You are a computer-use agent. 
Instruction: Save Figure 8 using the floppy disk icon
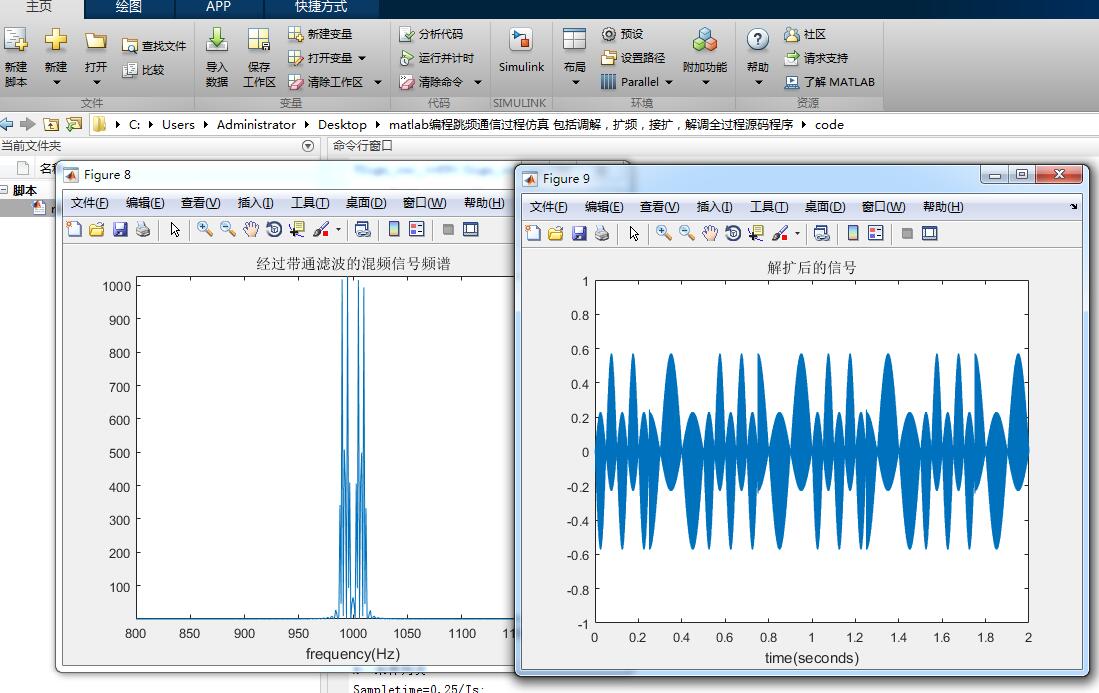tap(120, 229)
